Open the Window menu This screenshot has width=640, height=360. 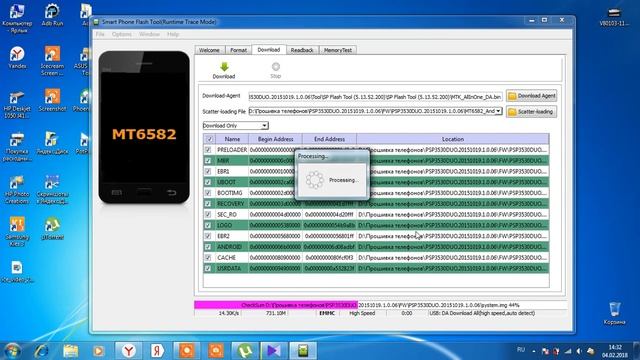point(149,34)
